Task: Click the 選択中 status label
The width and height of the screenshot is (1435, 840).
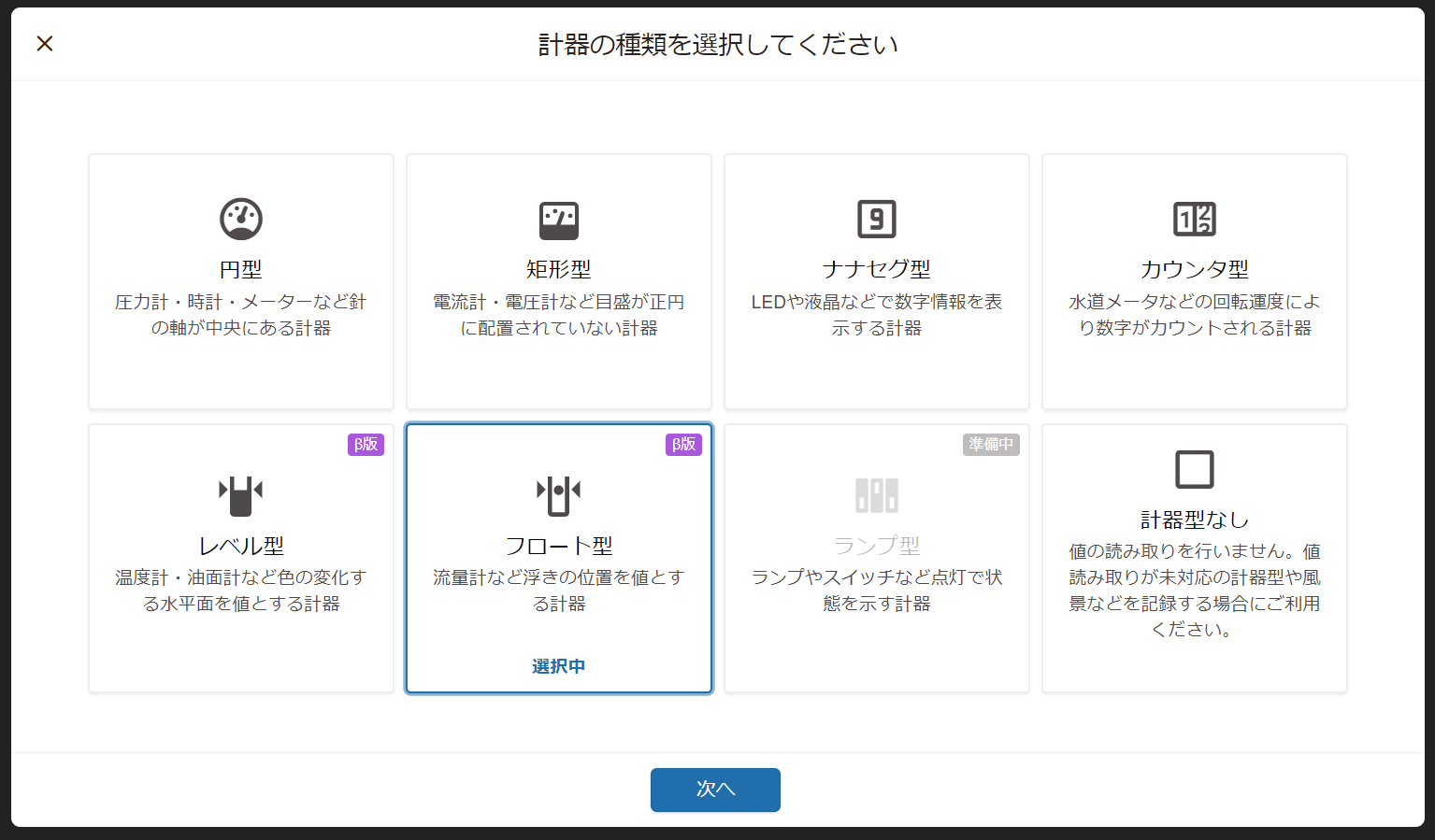Action: [x=559, y=666]
